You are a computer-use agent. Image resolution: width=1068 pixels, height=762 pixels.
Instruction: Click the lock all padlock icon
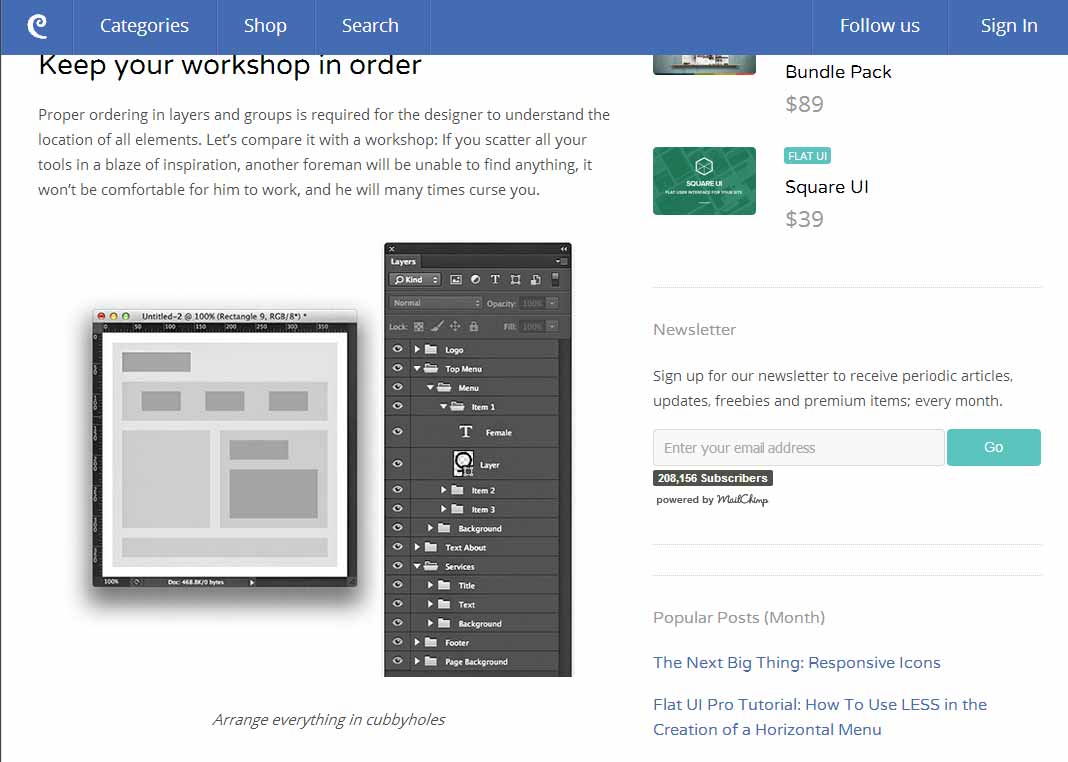click(x=473, y=327)
